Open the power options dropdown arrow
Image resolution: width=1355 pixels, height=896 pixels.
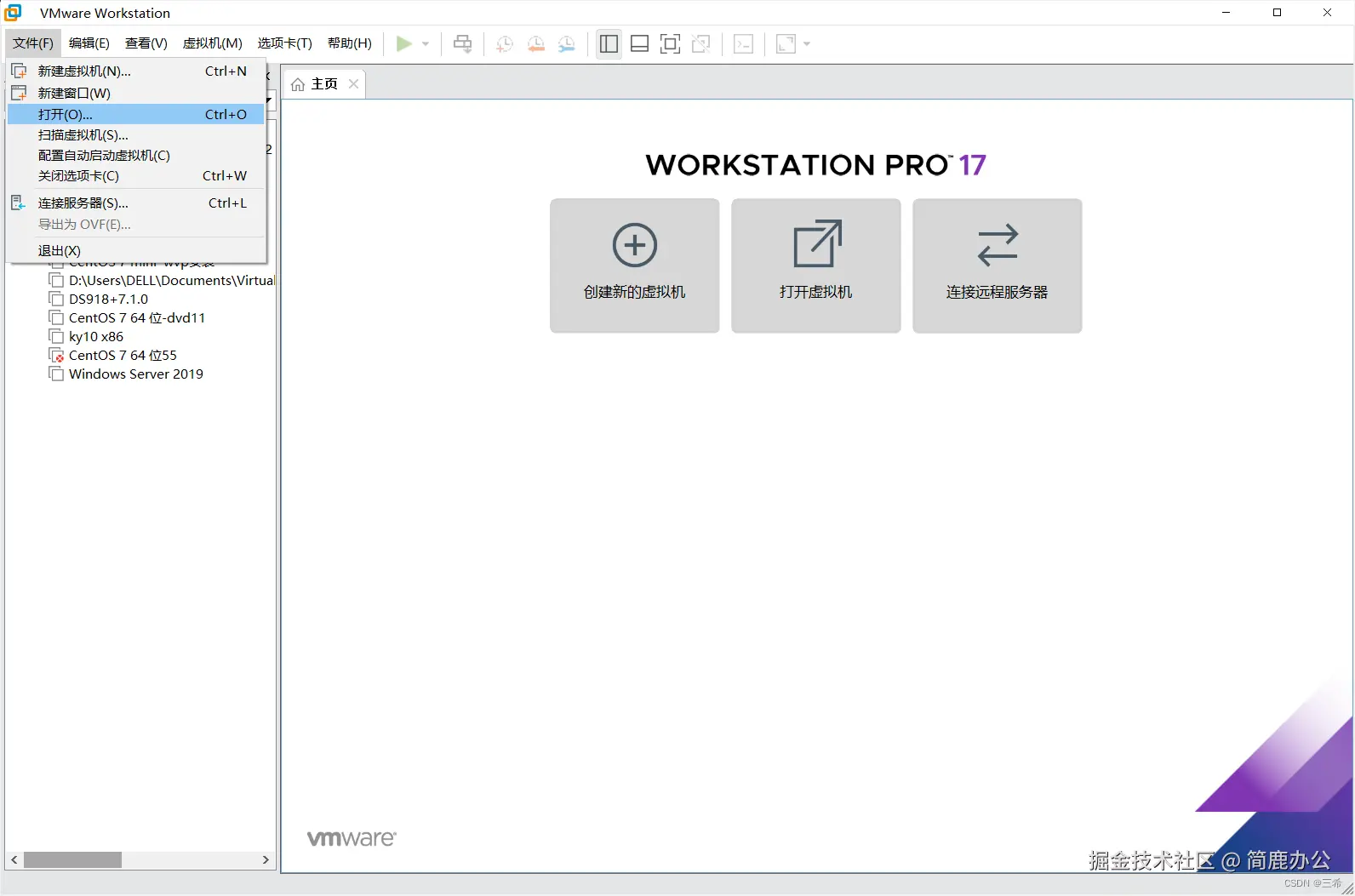(x=426, y=43)
